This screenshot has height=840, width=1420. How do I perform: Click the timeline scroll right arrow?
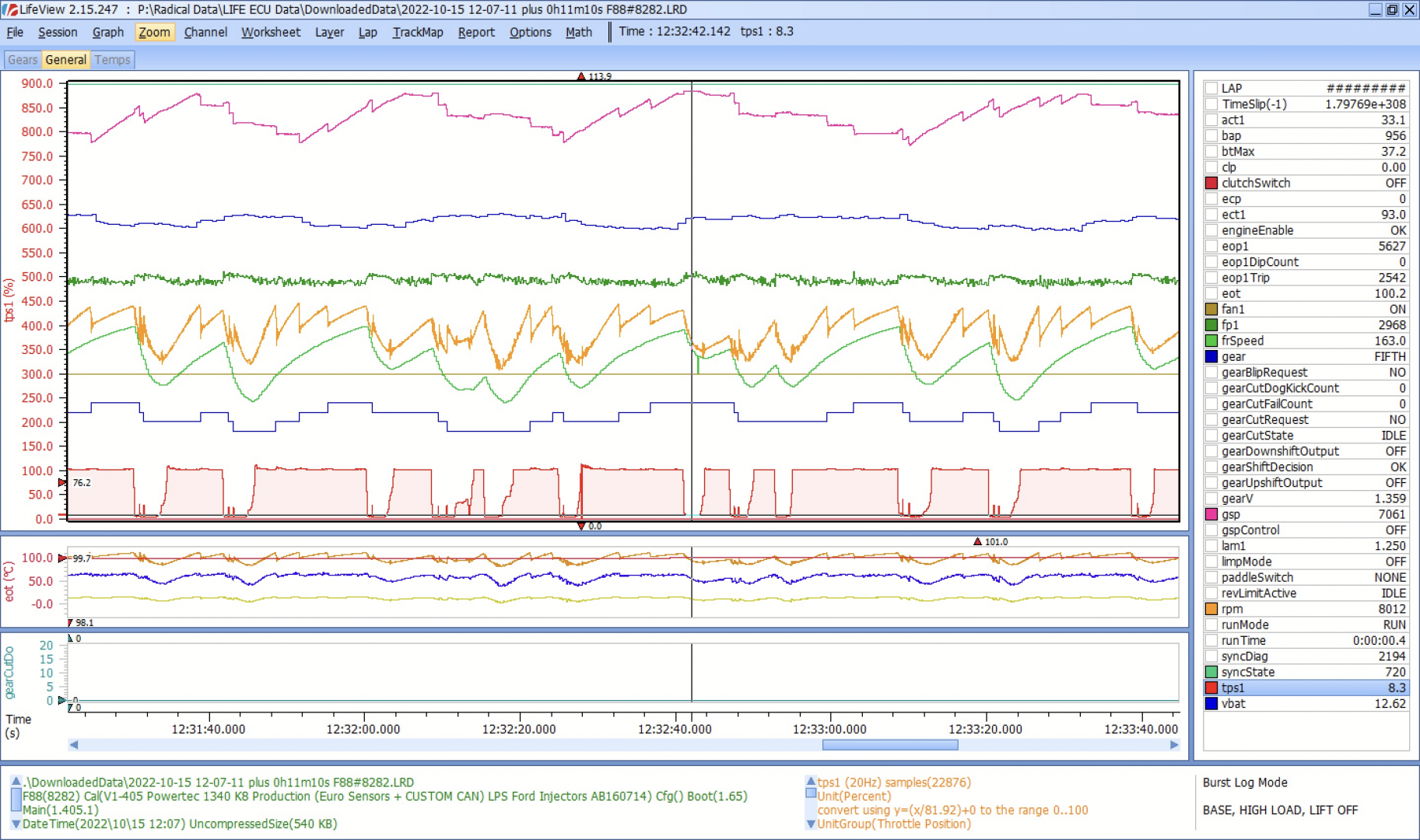click(1174, 745)
